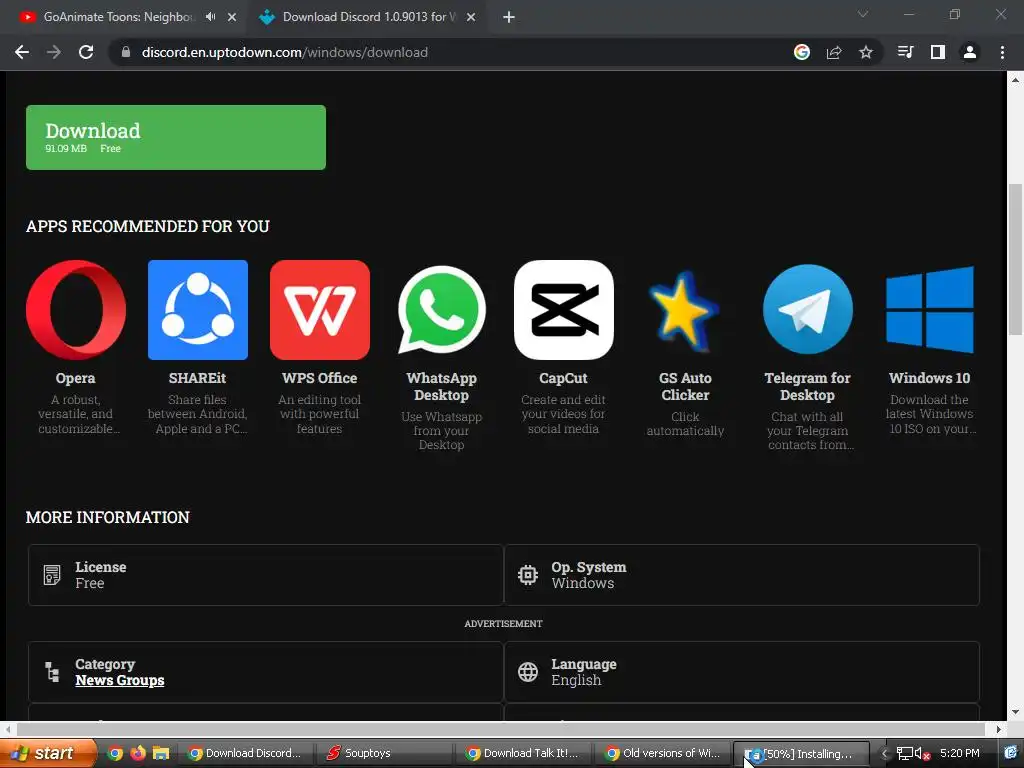
Task: Click the network computer icon in system tray
Action: click(904, 754)
